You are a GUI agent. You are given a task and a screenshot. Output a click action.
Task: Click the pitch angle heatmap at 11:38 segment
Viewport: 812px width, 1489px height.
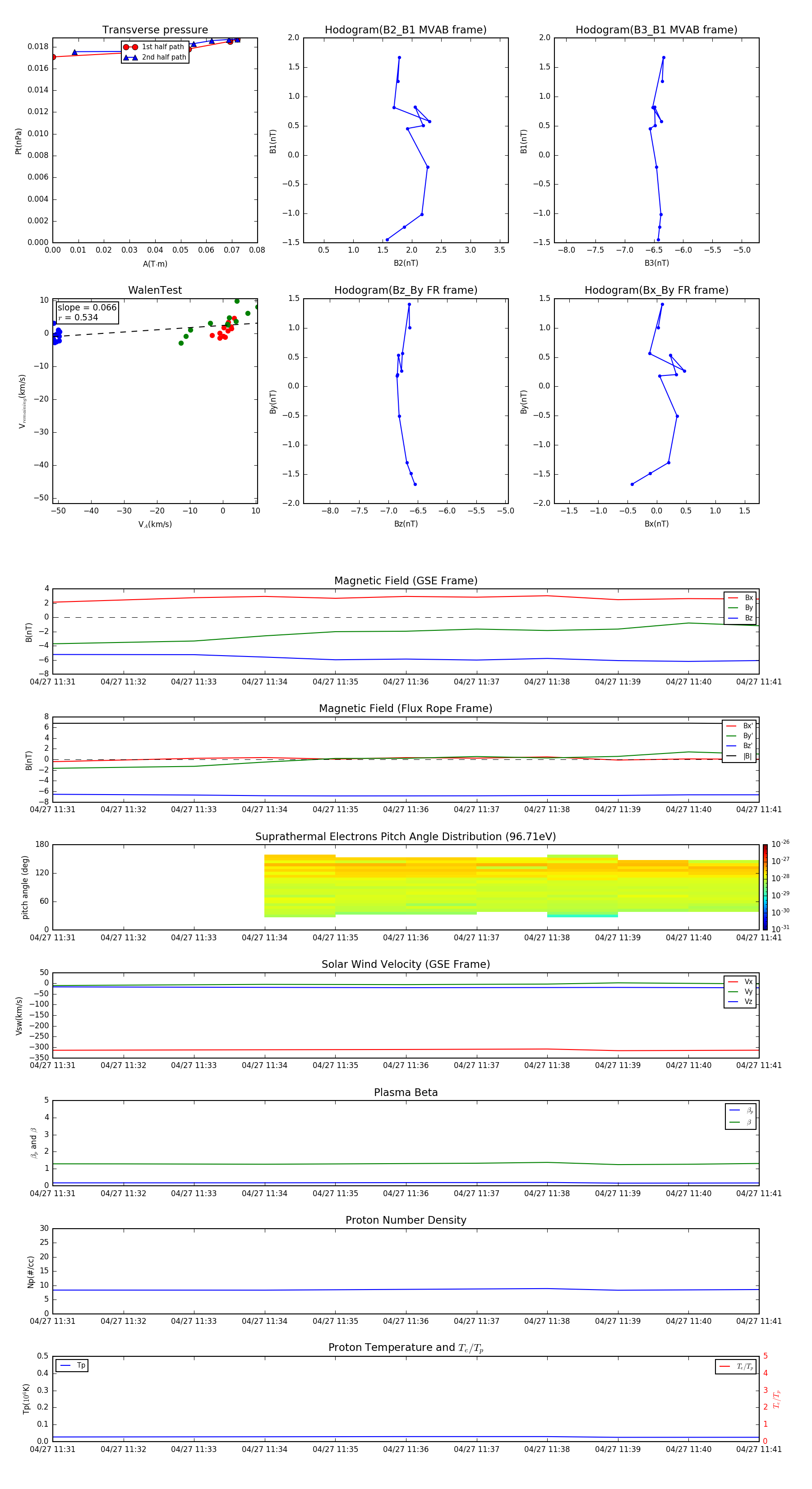tap(582, 886)
